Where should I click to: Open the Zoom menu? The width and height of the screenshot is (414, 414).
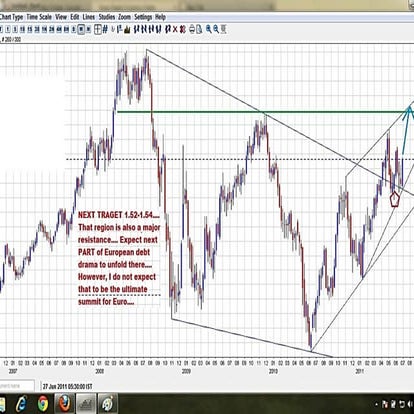tap(124, 17)
